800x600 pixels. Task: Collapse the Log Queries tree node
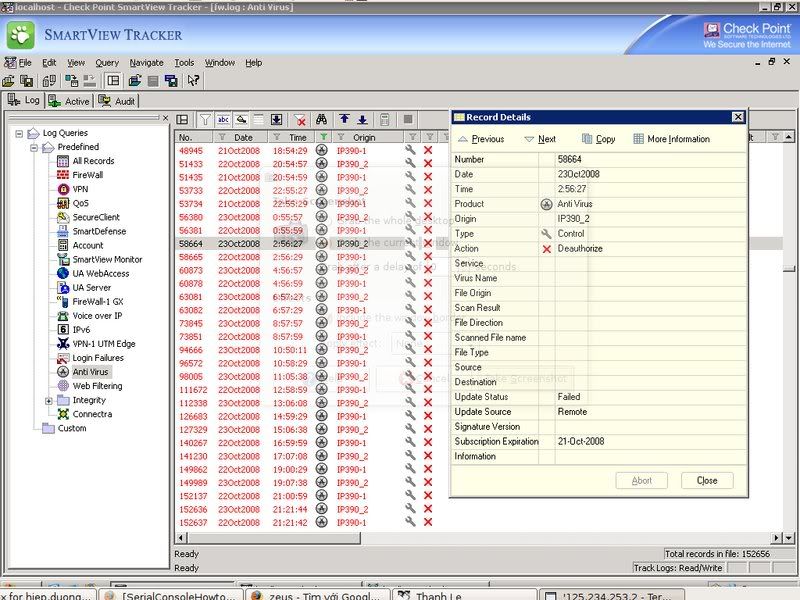pos(19,134)
